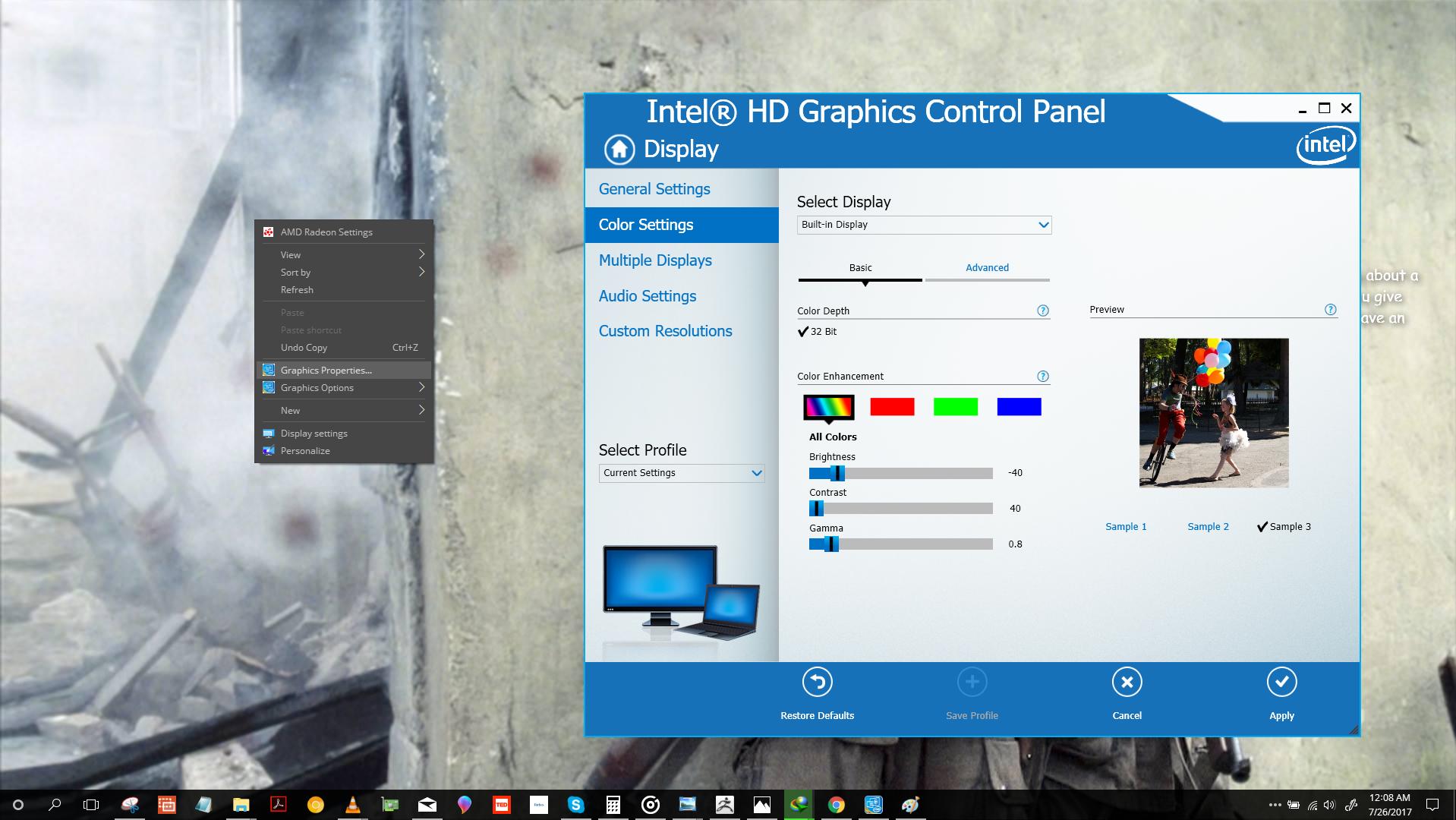Click the red color channel swatch
Image resolution: width=1456 pixels, height=820 pixels.
click(892, 407)
